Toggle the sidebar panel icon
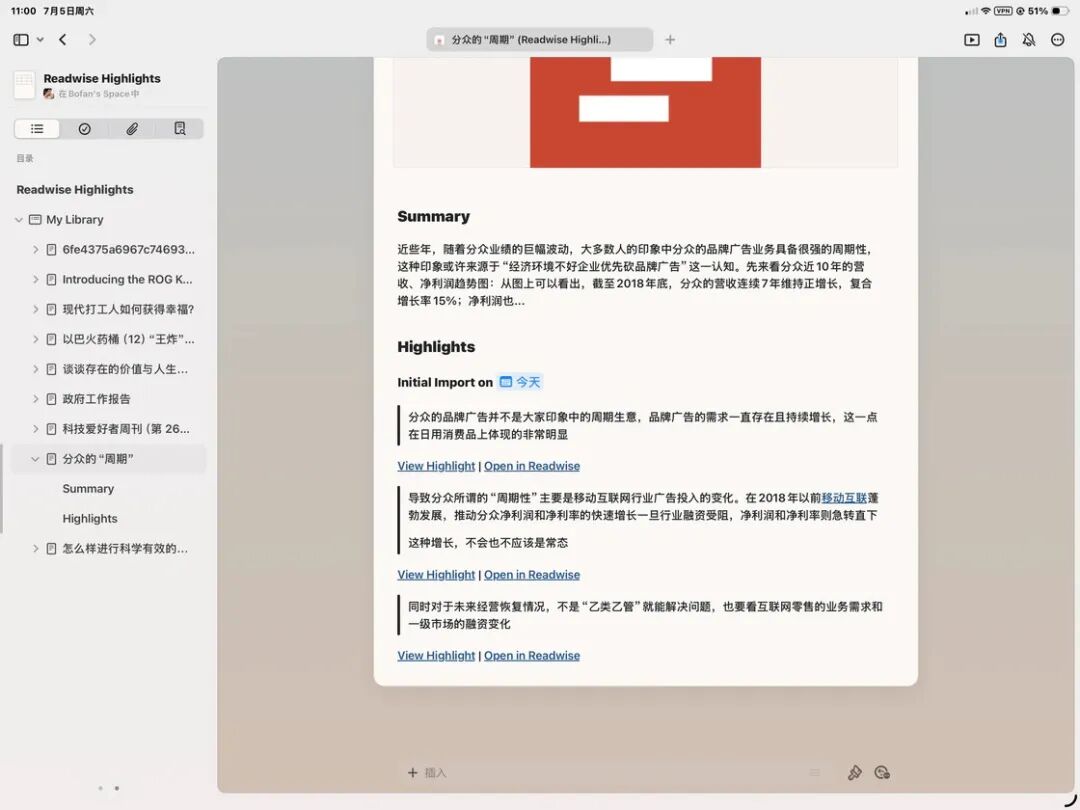 tap(21, 40)
